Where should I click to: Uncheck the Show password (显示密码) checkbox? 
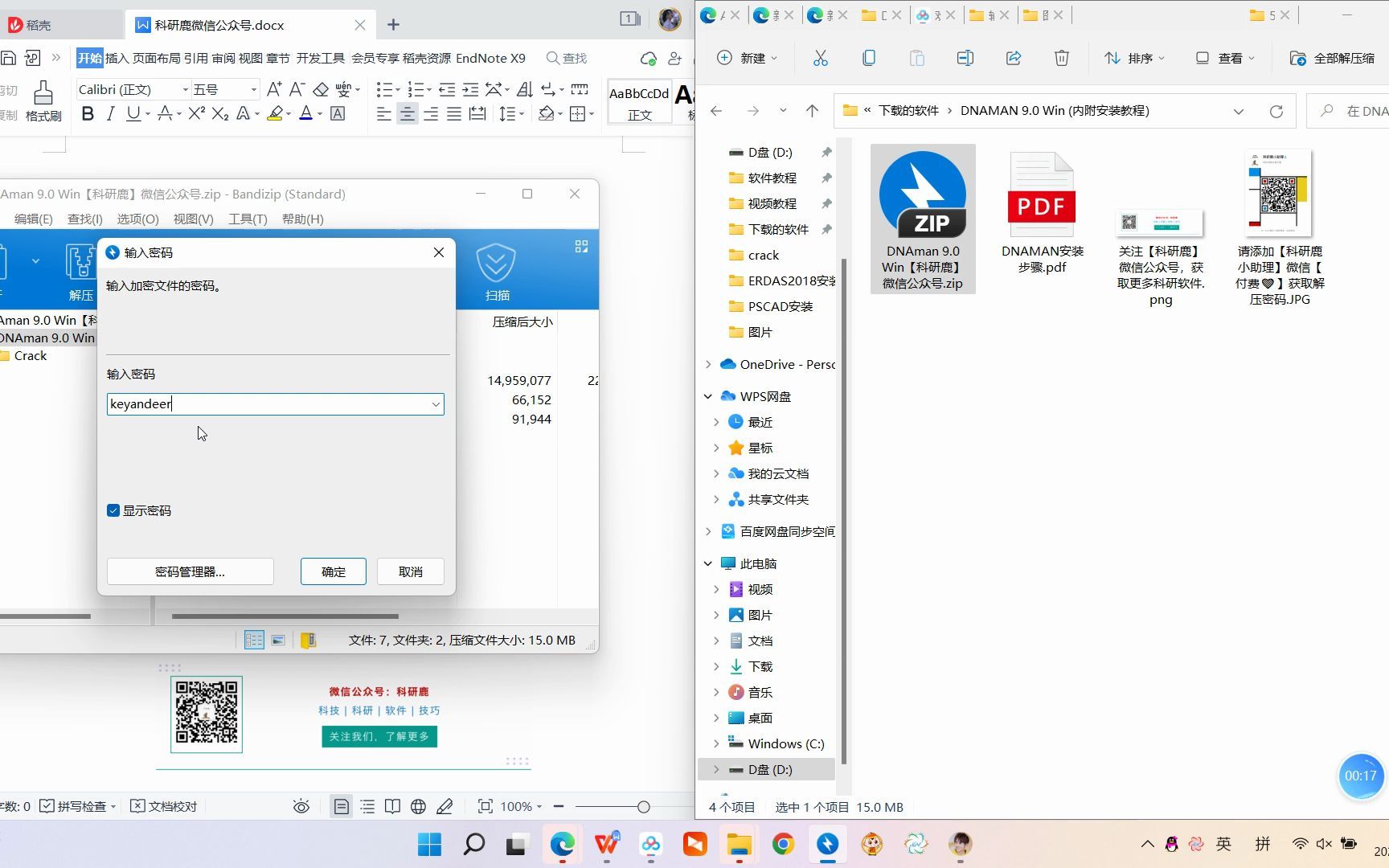tap(113, 510)
